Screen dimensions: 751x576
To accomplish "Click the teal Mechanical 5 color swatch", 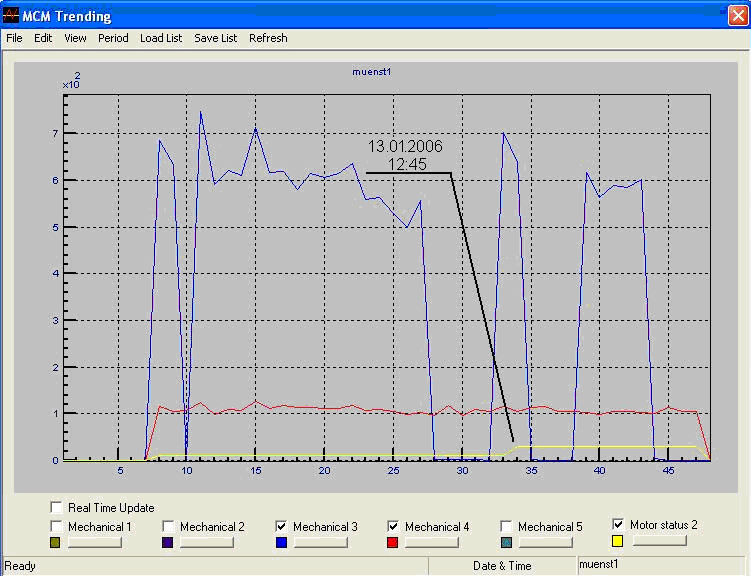I will [x=506, y=542].
